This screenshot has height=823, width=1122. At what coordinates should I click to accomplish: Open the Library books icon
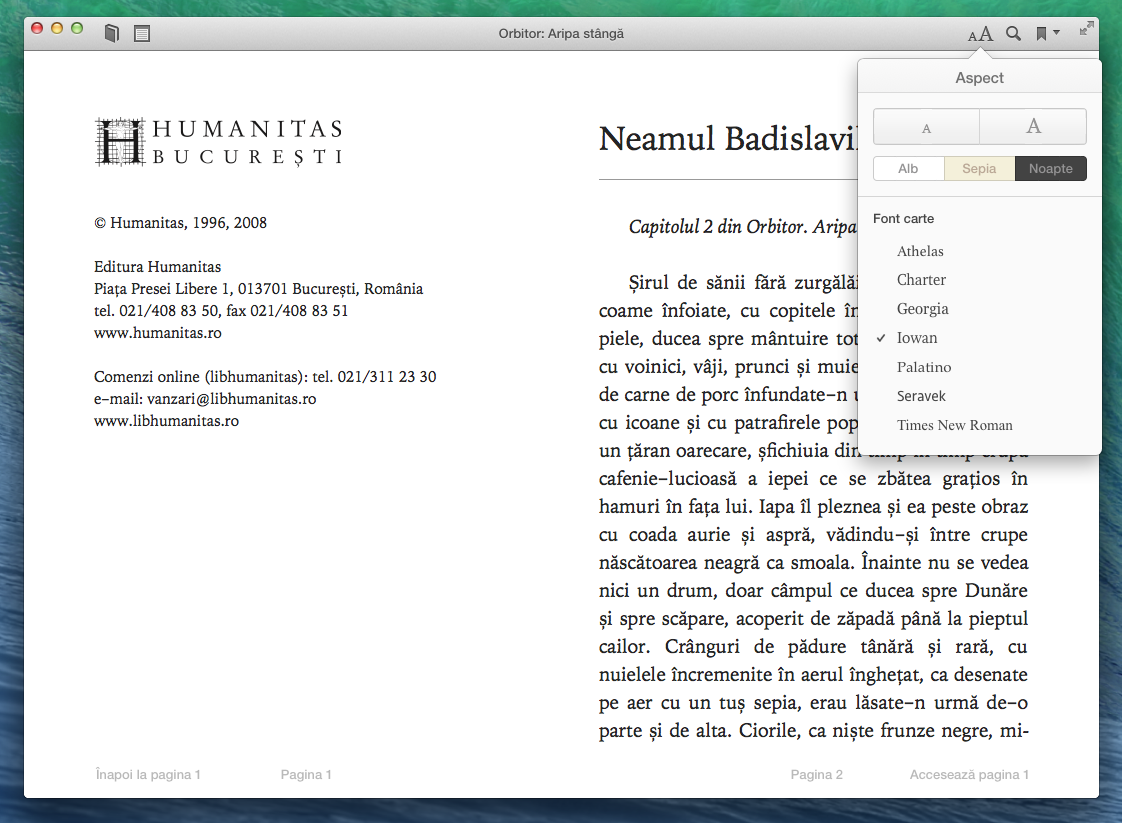point(112,33)
